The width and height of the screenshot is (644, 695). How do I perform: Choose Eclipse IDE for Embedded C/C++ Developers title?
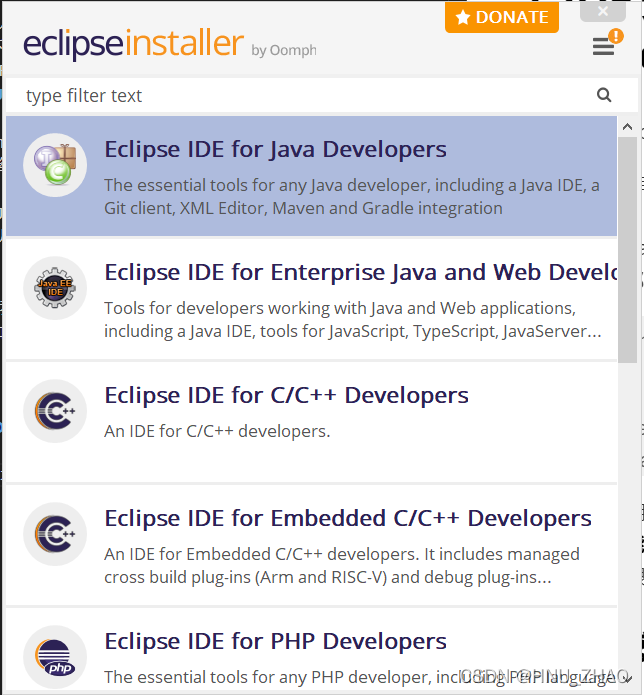348,518
